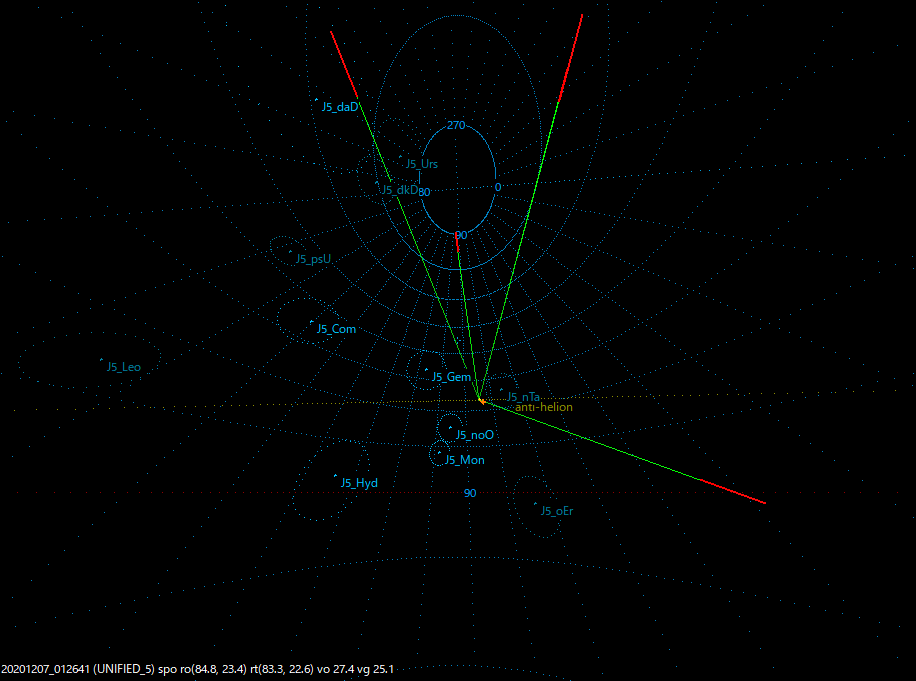Click the anti-helion label
The width and height of the screenshot is (916, 681).
click(x=543, y=407)
